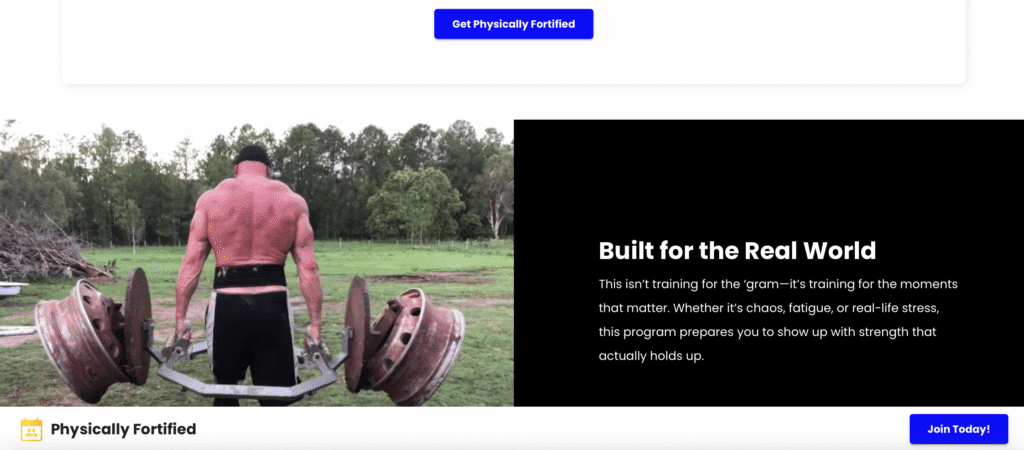Select the Physically Fortified title in footer bar
This screenshot has height=450, width=1024.
pos(123,429)
